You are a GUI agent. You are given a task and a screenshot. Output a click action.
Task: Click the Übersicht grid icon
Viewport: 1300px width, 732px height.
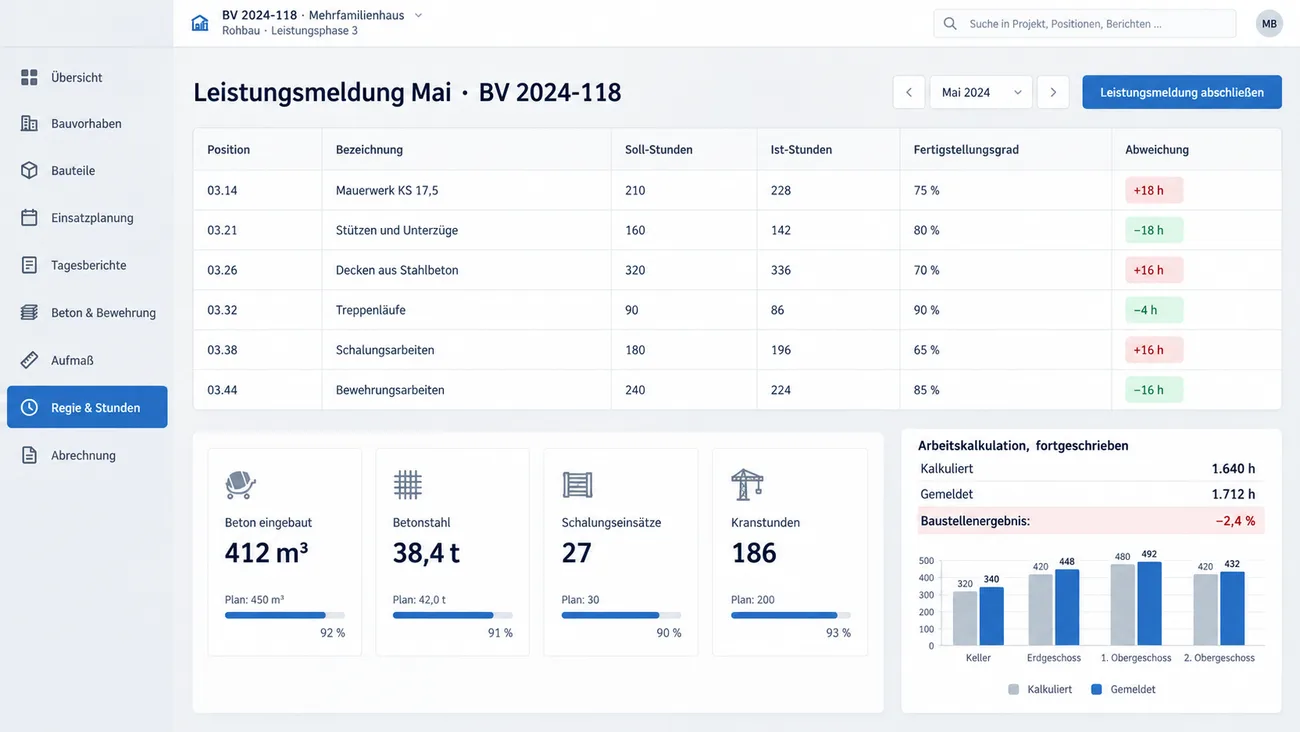coord(29,77)
